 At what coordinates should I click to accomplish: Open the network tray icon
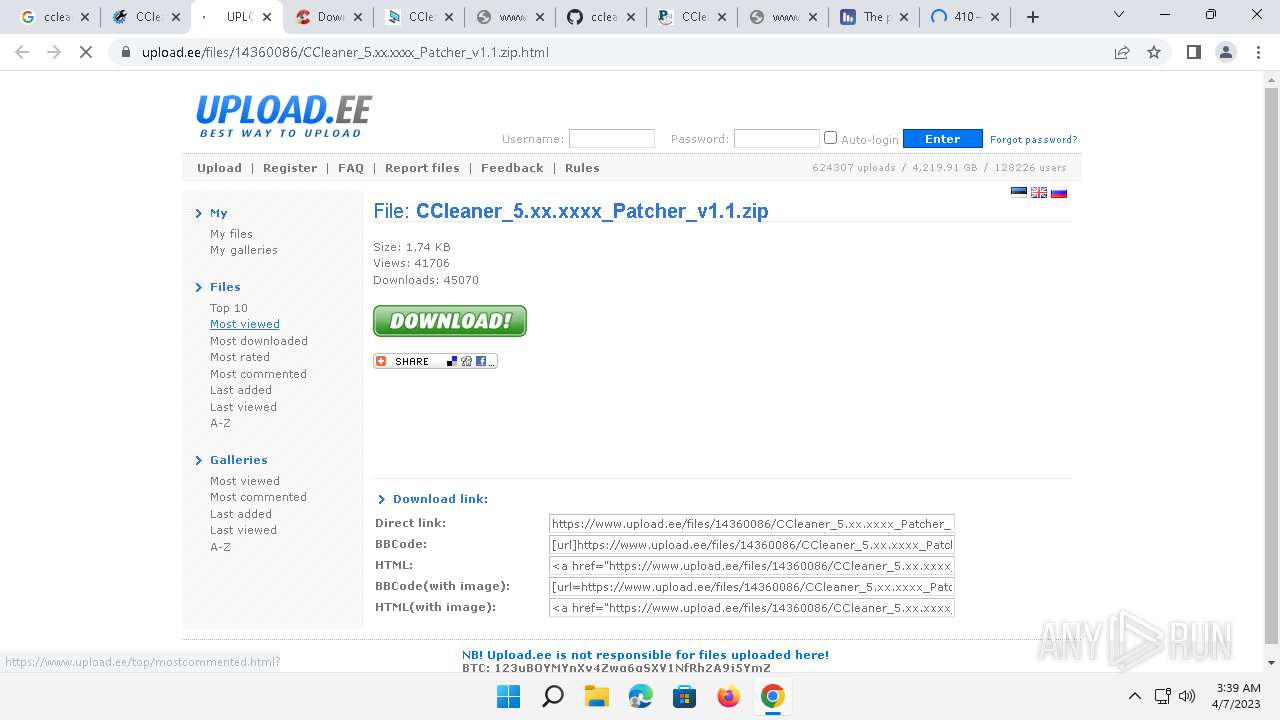coord(1162,696)
